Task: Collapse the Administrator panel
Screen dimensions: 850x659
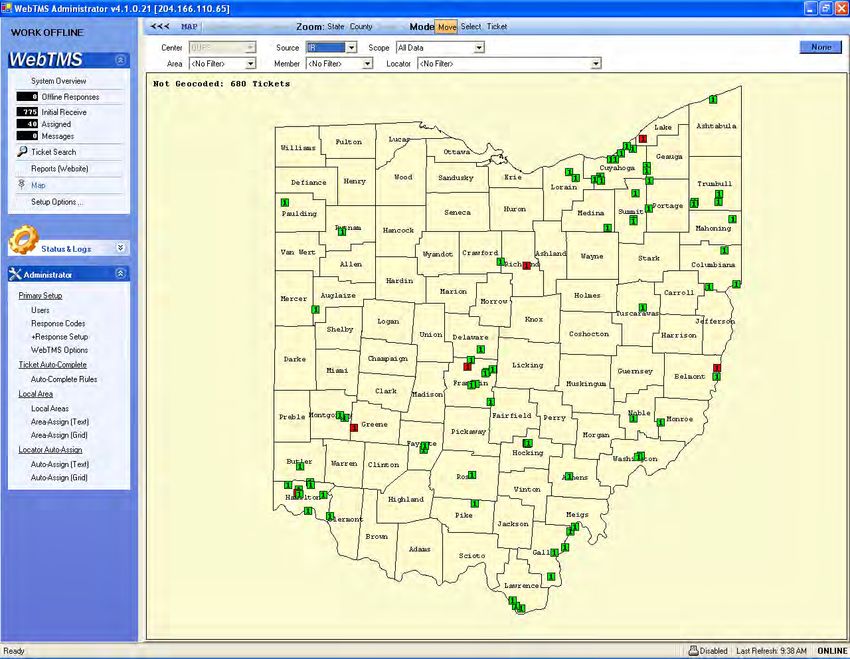Action: point(121,274)
